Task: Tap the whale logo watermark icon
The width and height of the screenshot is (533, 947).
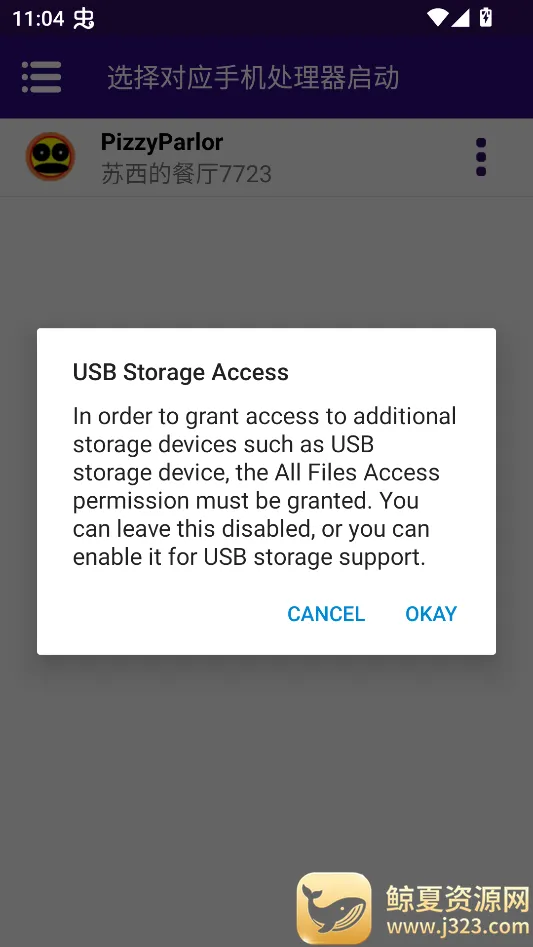Action: 334,908
